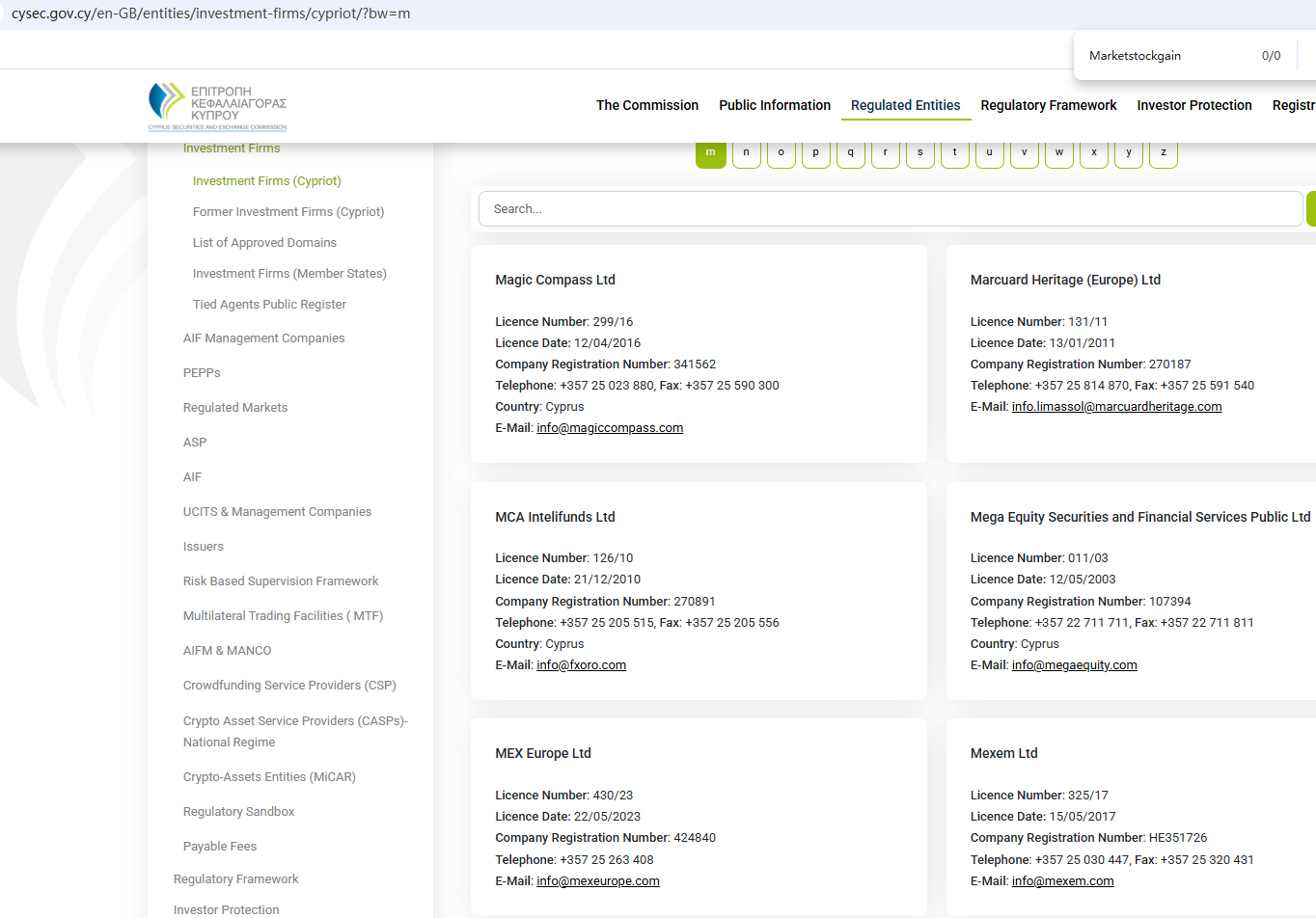Image resolution: width=1316 pixels, height=918 pixels.
Task: Open AIF Management Companies section
Action: [263, 338]
